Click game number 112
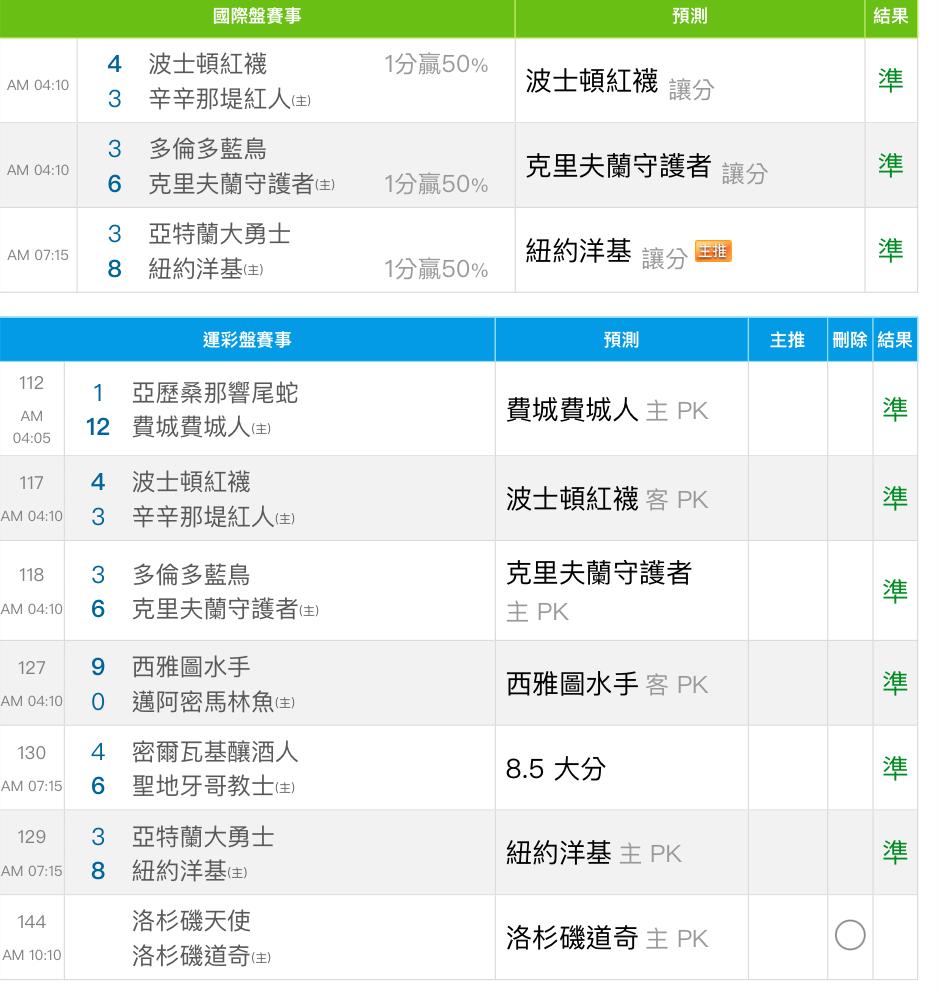This screenshot has height=999, width=938. click(x=31, y=383)
